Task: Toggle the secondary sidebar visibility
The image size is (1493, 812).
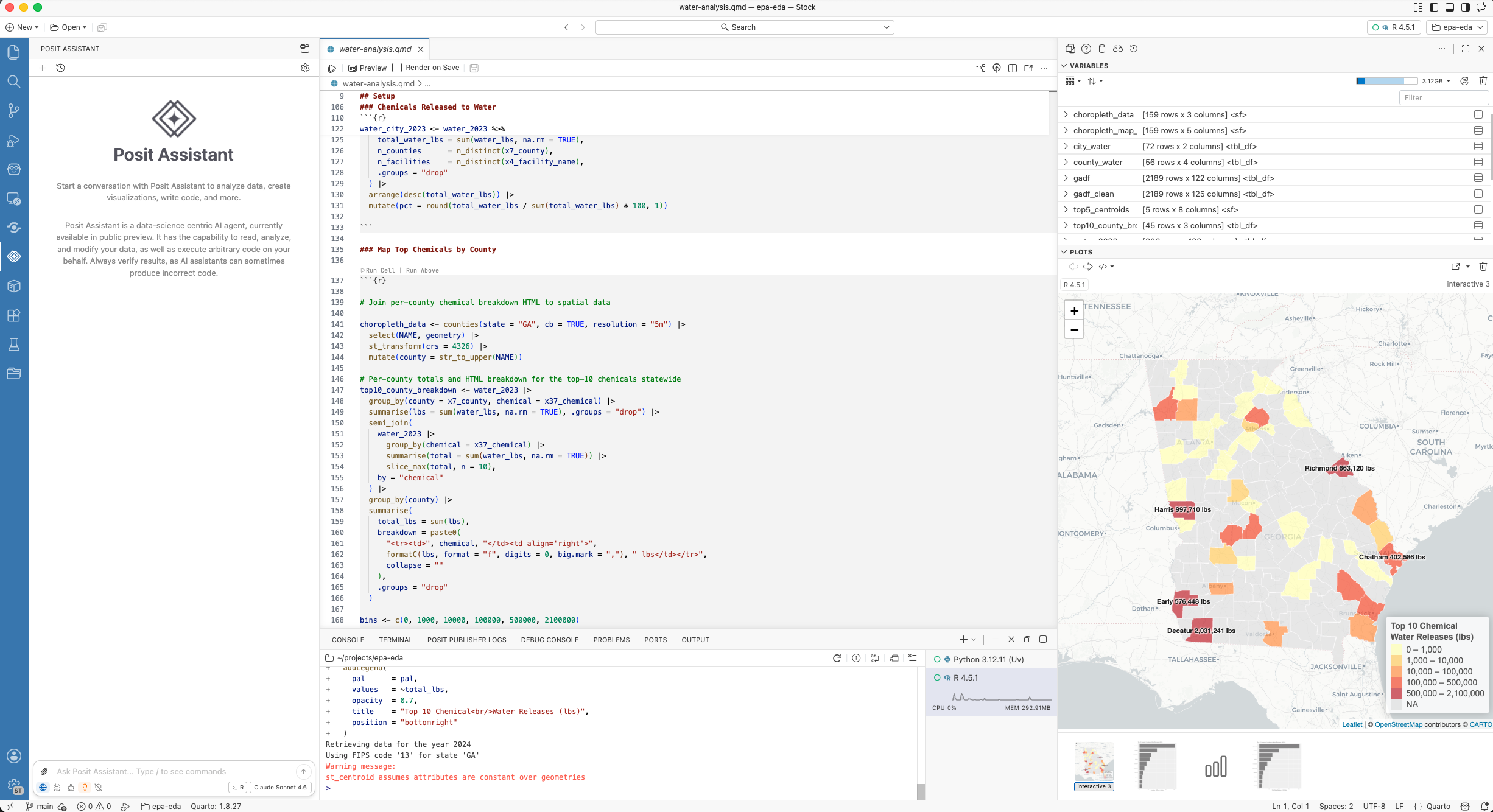Action: pos(1466,7)
